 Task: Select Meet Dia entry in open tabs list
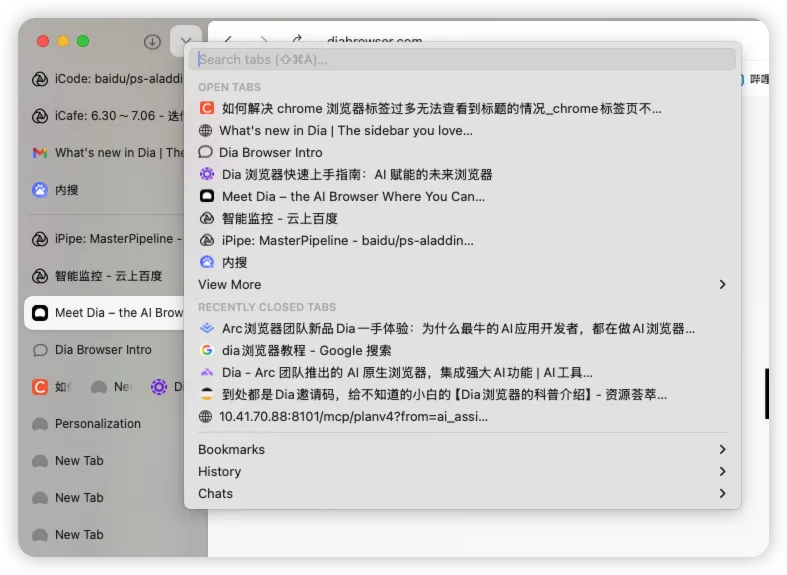pyautogui.click(x=462, y=197)
